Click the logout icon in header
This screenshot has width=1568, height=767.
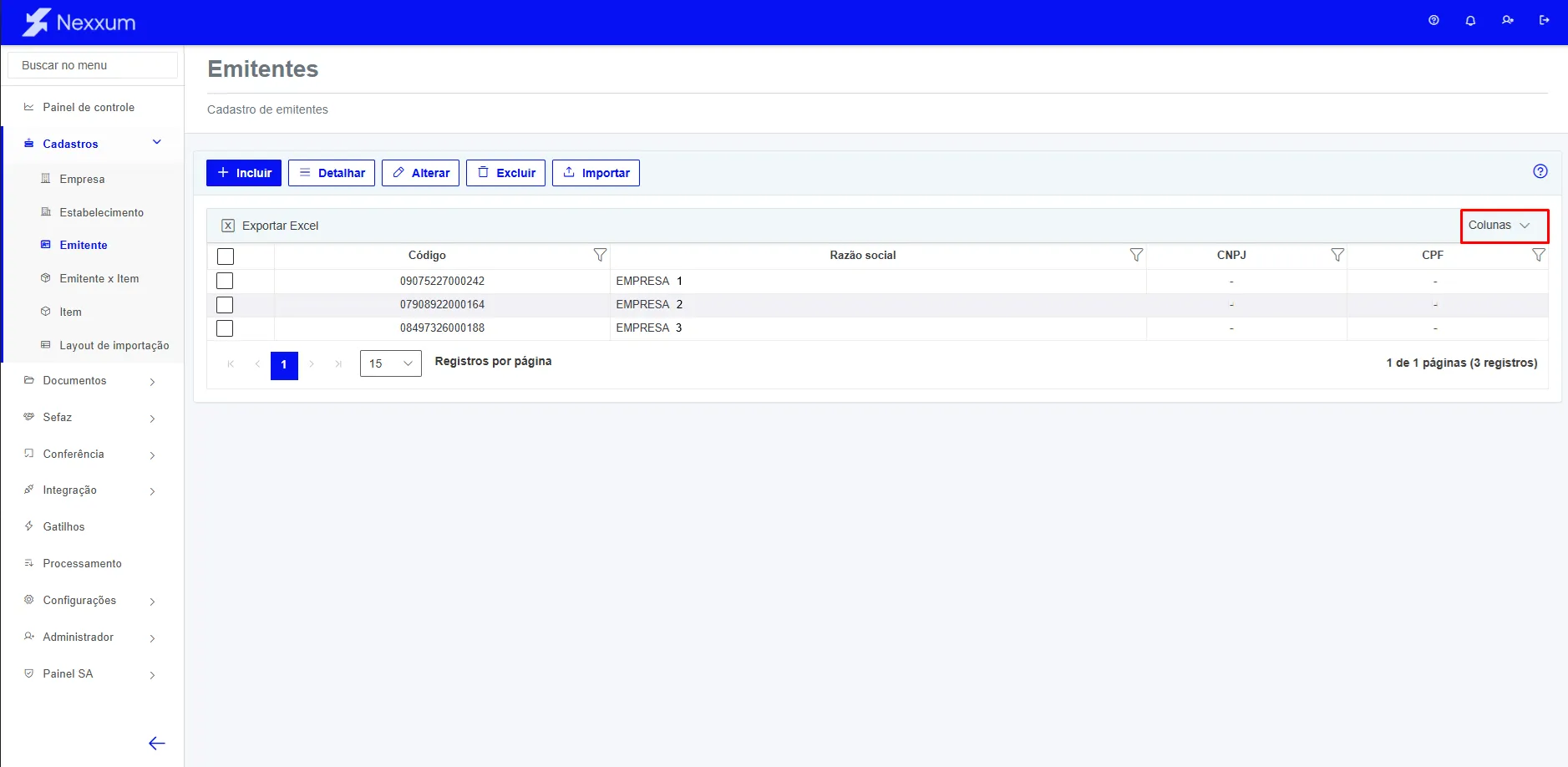[x=1544, y=20]
